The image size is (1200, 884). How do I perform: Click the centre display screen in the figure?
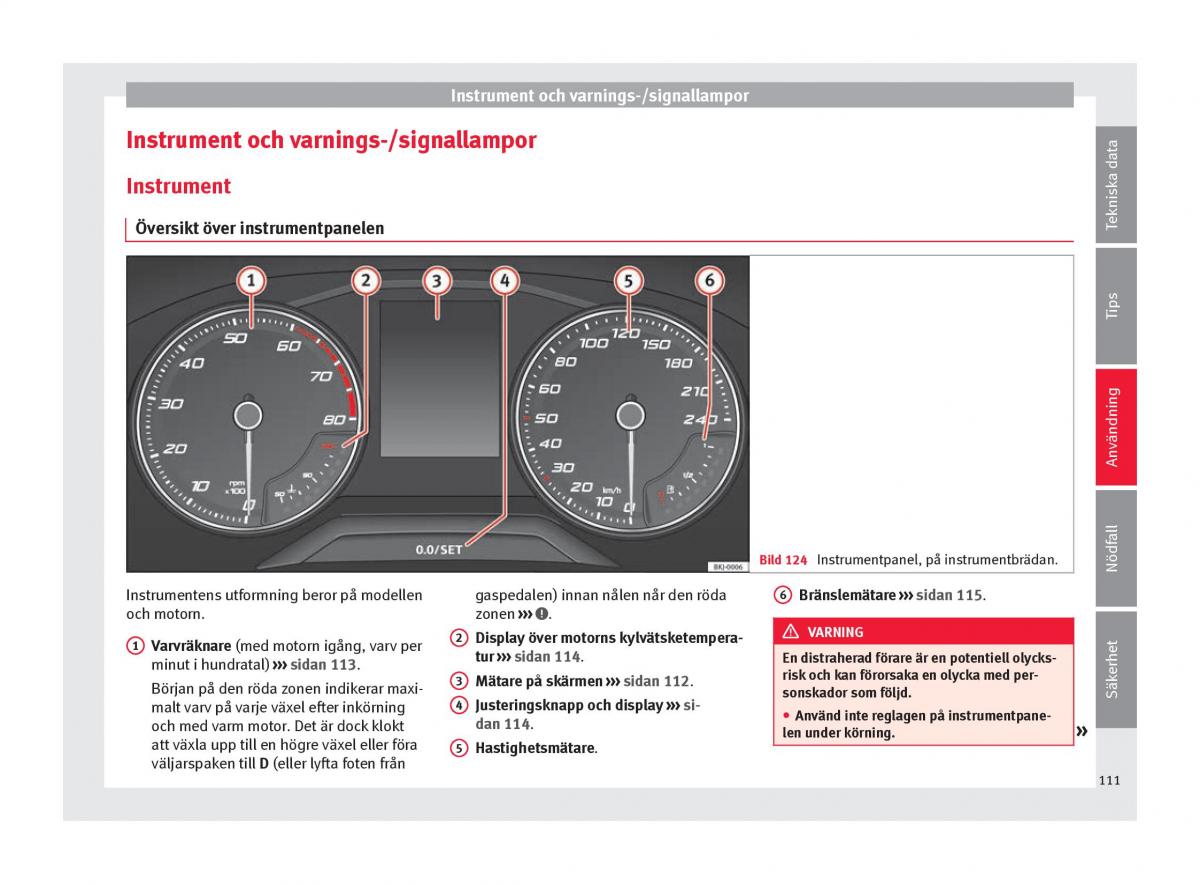point(440,377)
